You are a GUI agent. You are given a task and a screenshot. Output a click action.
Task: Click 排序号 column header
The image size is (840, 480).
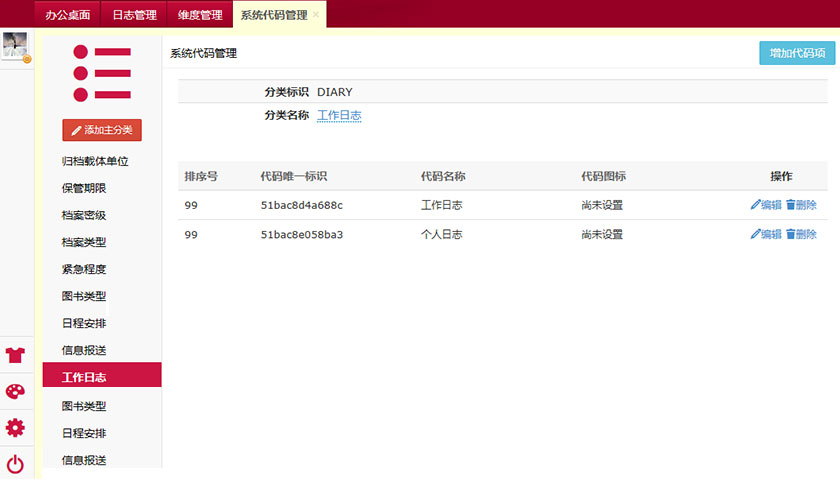coord(201,176)
